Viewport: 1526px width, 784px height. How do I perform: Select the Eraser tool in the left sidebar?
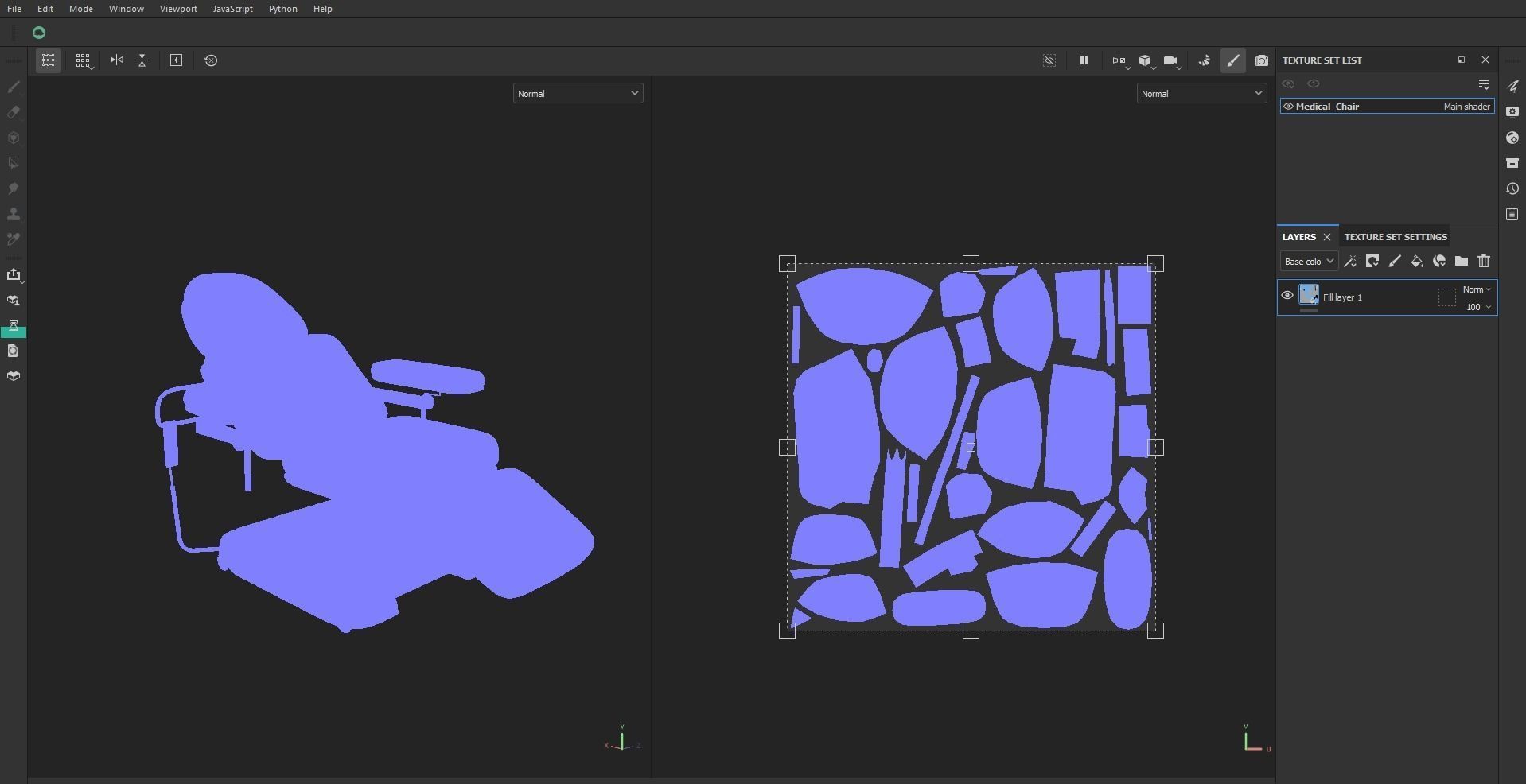click(14, 112)
